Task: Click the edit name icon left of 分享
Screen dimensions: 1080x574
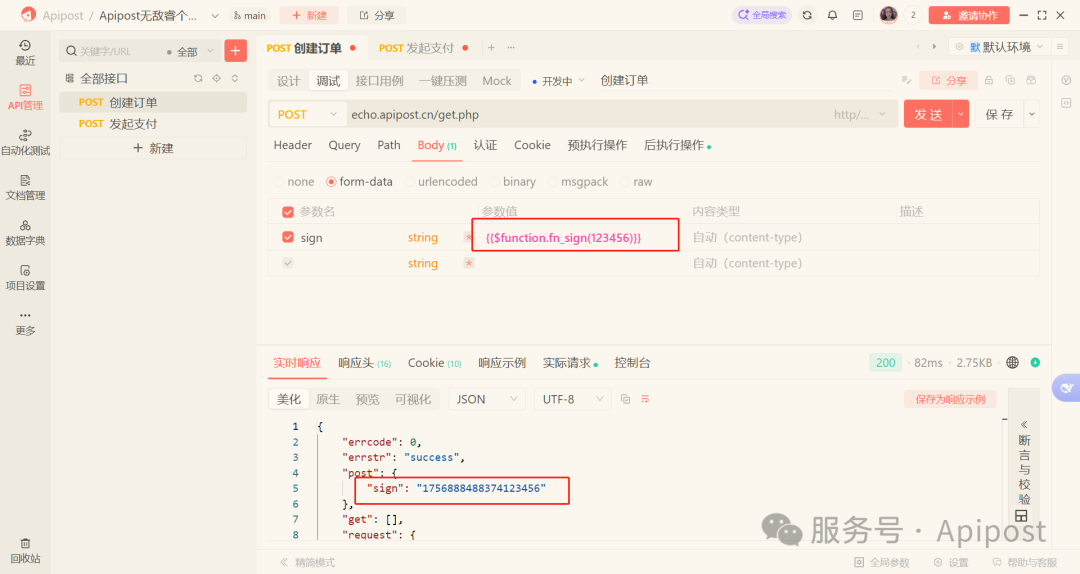Action: [x=906, y=81]
